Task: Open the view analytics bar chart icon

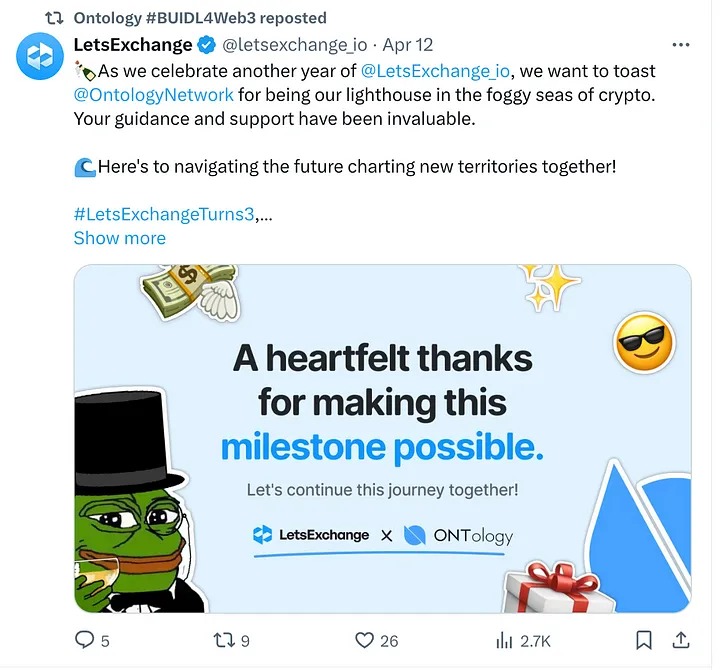Action: pyautogui.click(x=505, y=640)
